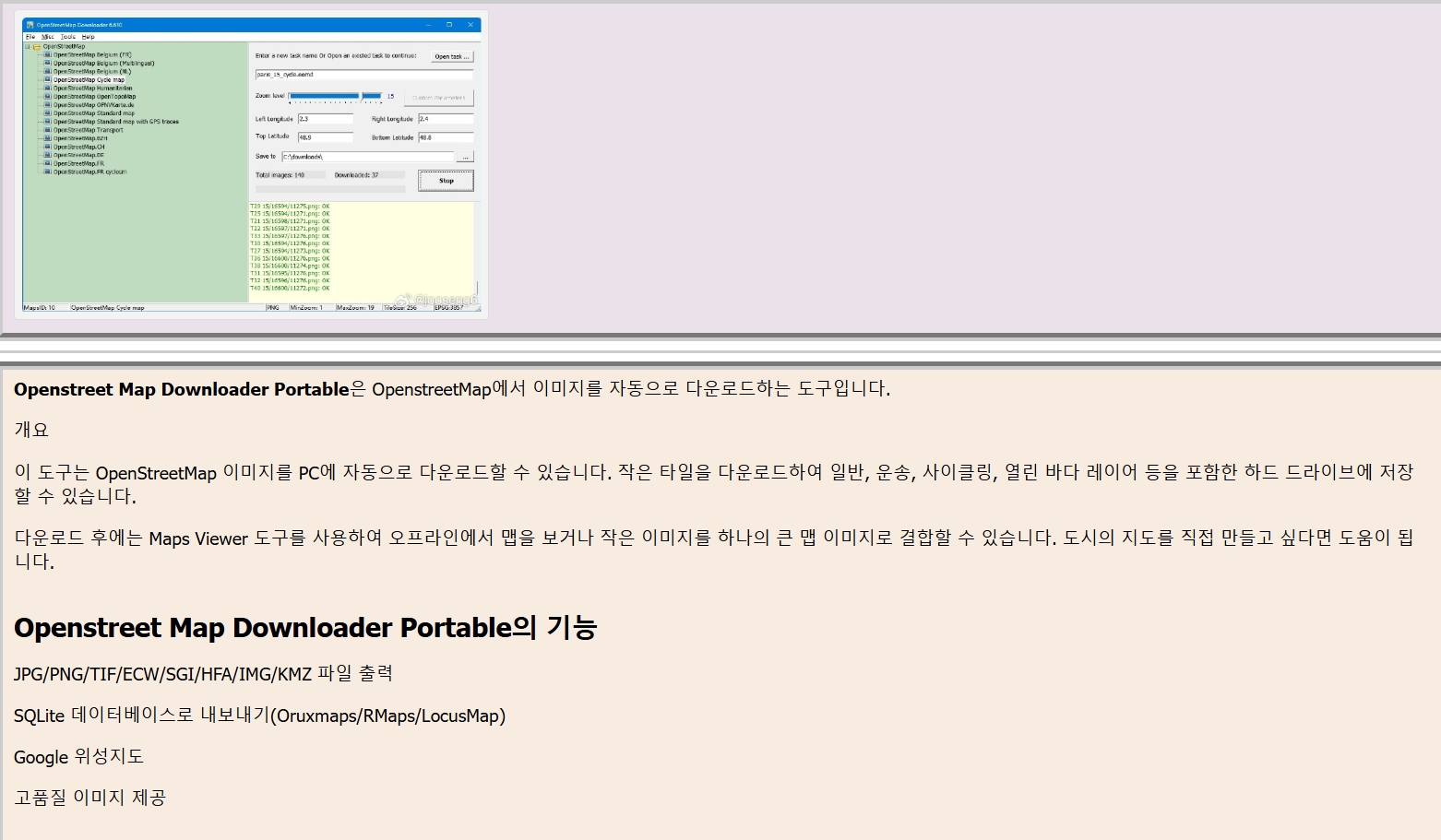Click the line 'Google 위성지도'
Viewport: 1441px width, 840px height.
click(78, 757)
